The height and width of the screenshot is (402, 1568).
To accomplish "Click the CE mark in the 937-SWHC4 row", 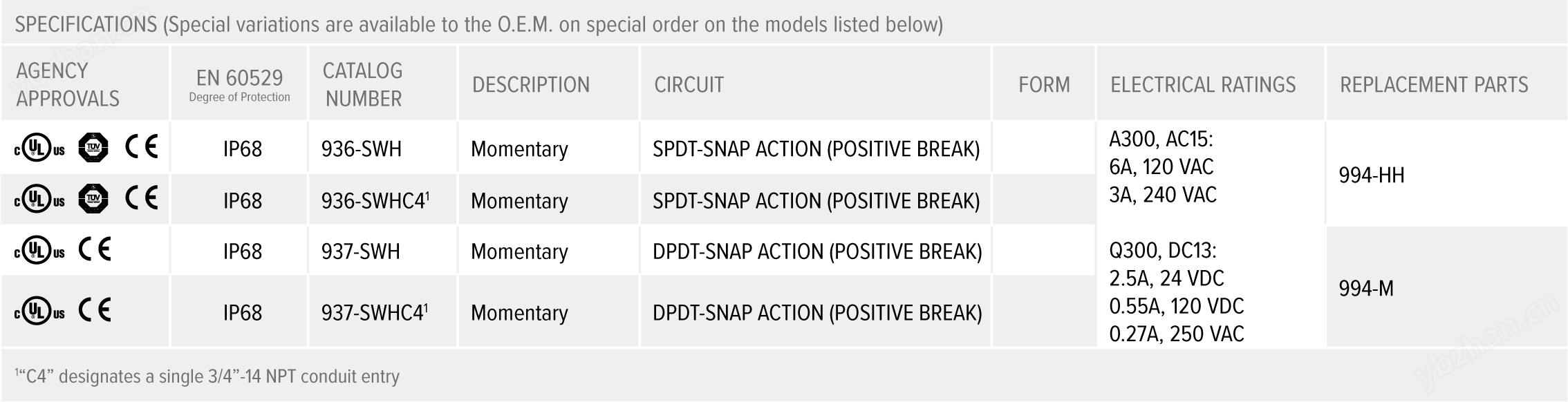I will click(95, 311).
